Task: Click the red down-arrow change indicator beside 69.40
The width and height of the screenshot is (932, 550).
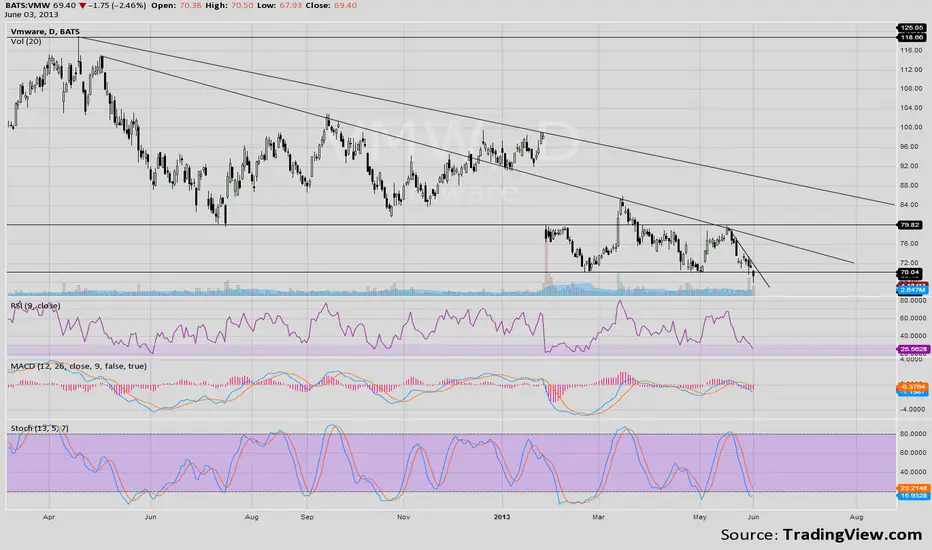Action: click(x=82, y=5)
